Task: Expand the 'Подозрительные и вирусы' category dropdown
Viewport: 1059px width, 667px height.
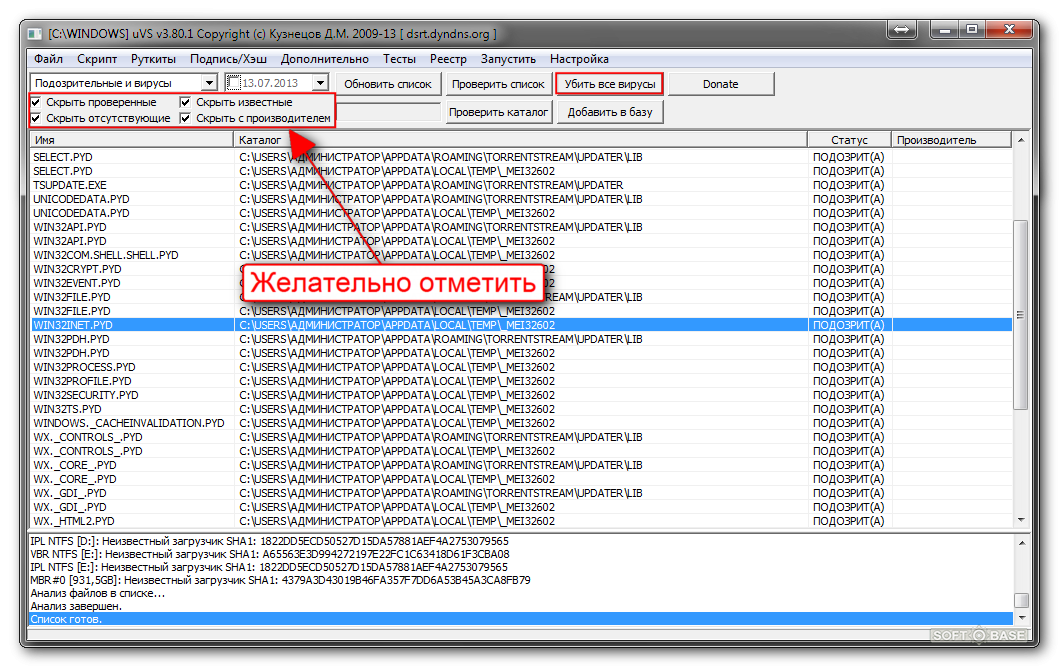Action: pyautogui.click(x=208, y=83)
